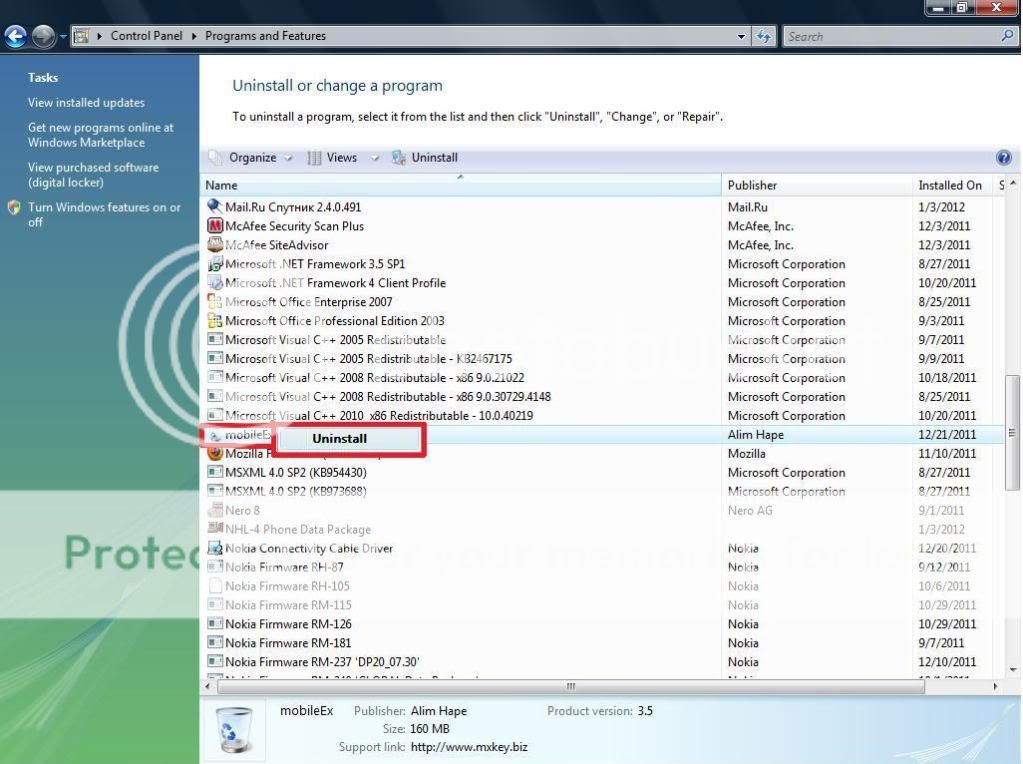Sort by the Publisher column header

coord(817,185)
